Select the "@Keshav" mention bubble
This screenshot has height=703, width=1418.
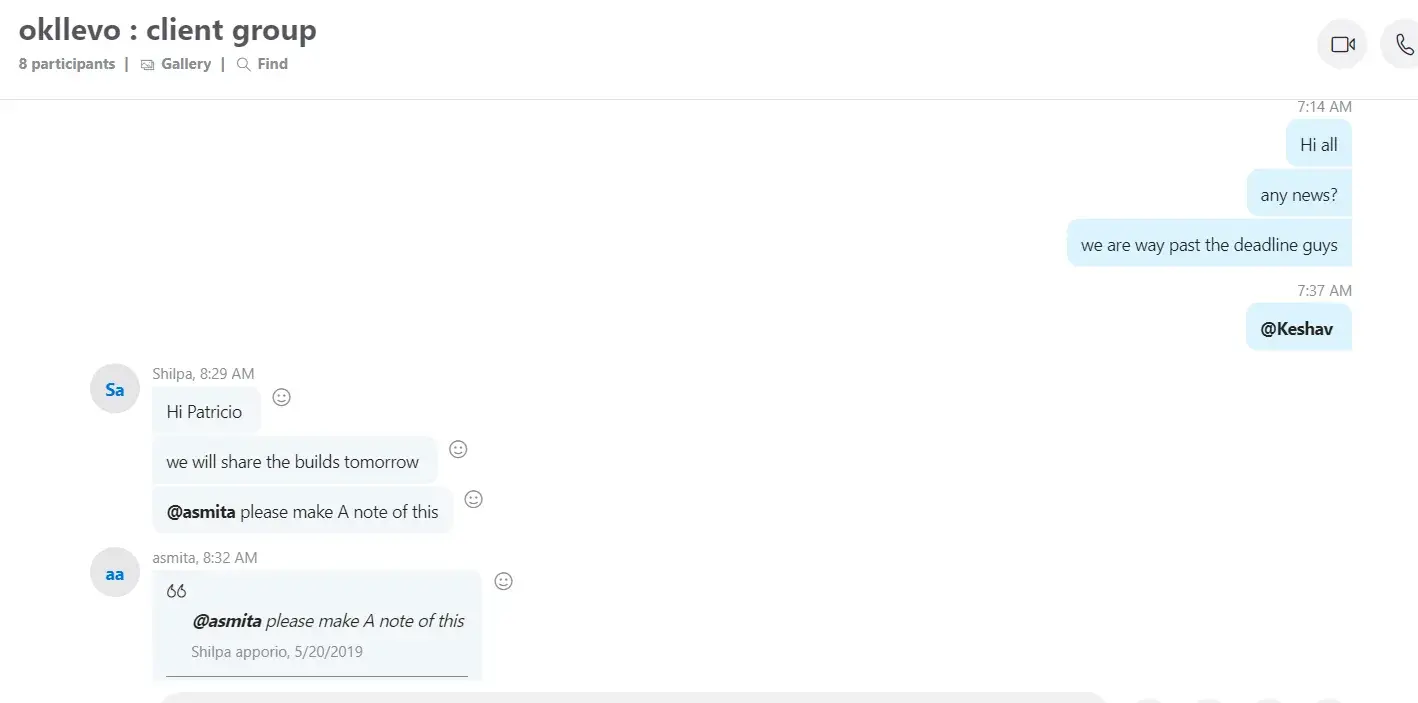[1297, 328]
